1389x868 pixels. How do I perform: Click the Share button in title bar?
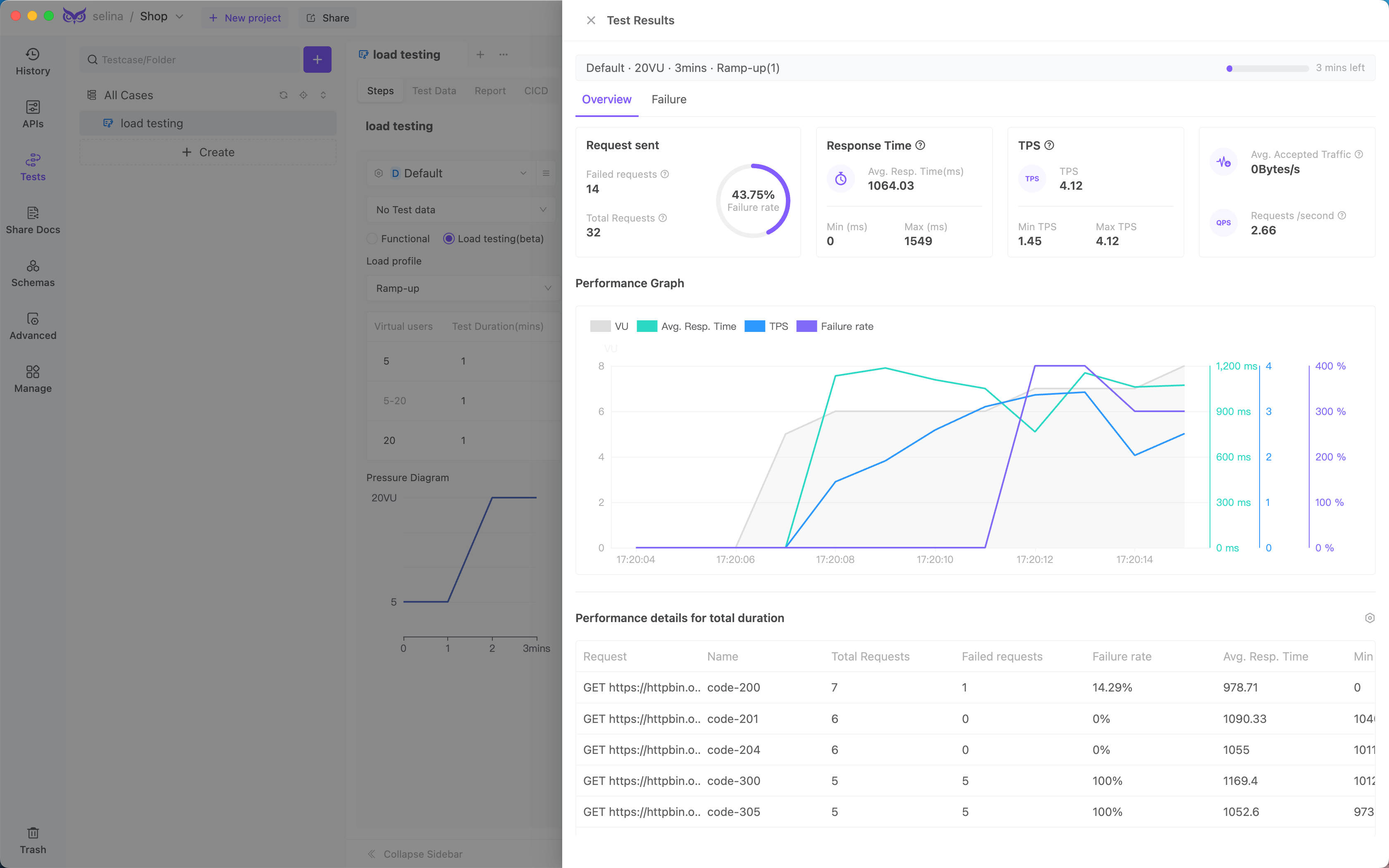click(328, 18)
